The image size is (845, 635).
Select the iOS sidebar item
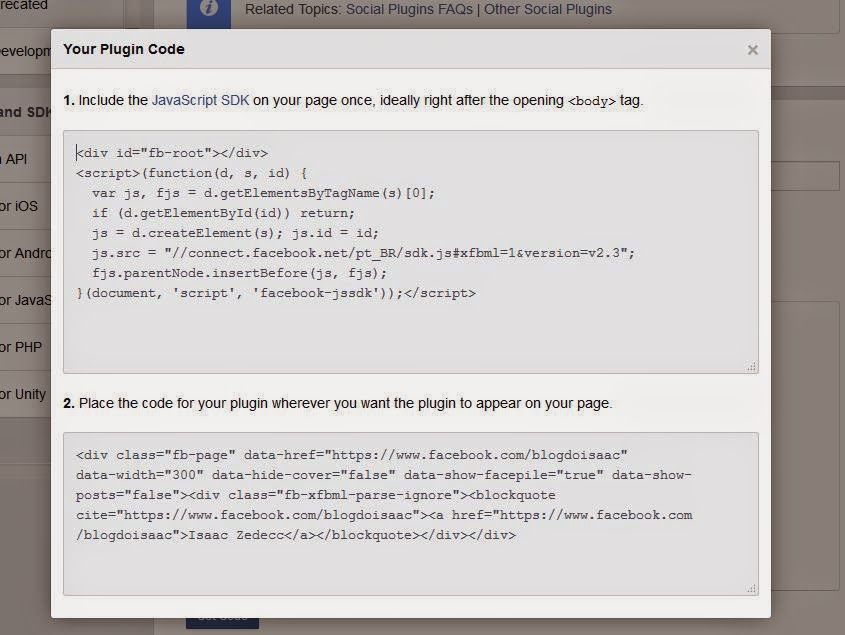click(25, 206)
